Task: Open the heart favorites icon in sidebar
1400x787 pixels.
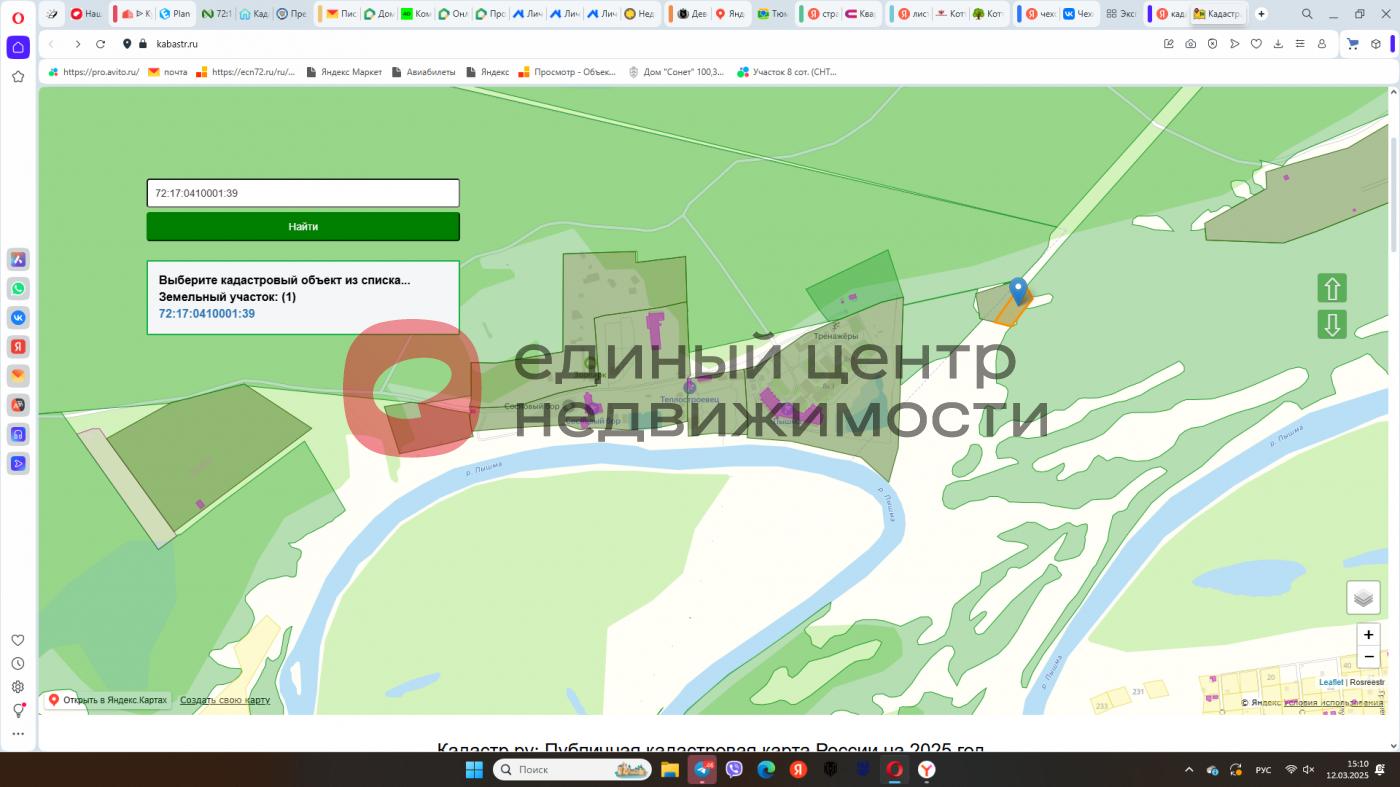Action: point(18,640)
